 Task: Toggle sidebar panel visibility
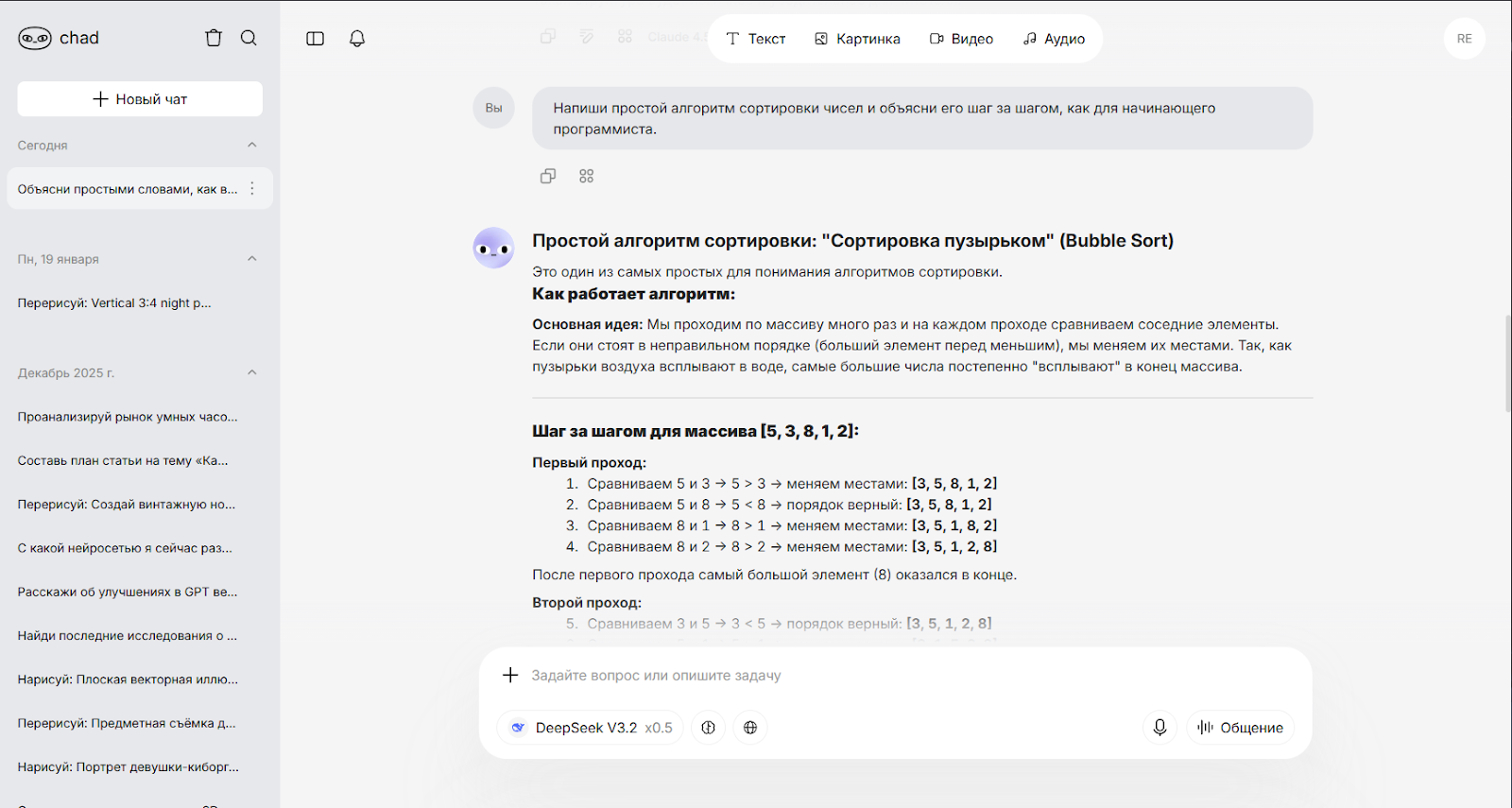click(x=316, y=39)
